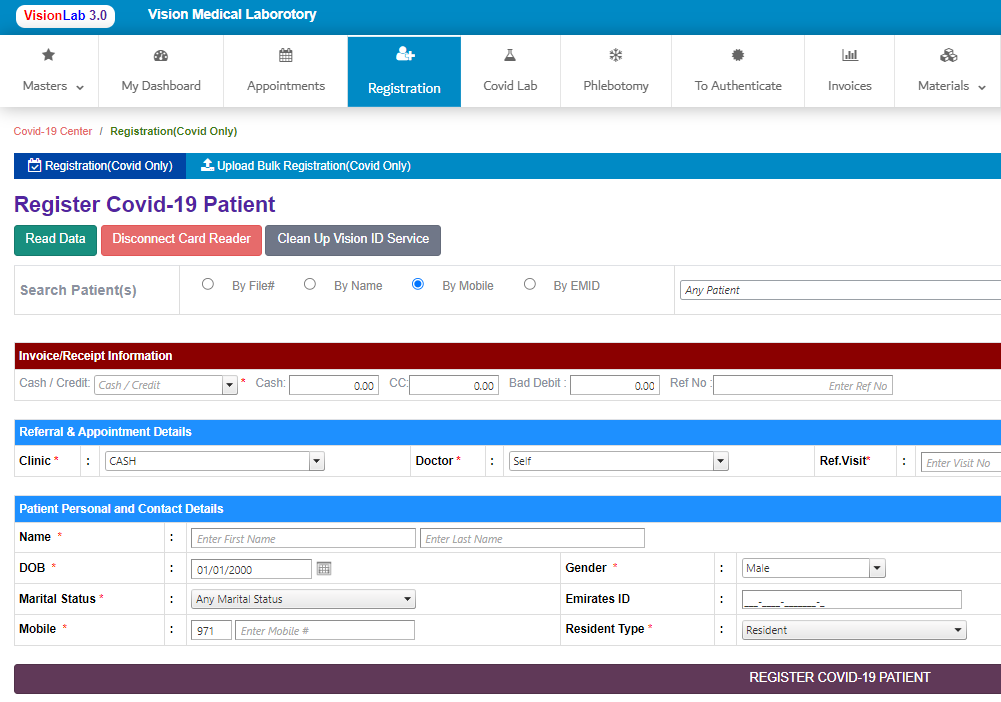This screenshot has width=1001, height=702.
Task: Open the DOB calendar picker icon
Action: pyautogui.click(x=324, y=568)
